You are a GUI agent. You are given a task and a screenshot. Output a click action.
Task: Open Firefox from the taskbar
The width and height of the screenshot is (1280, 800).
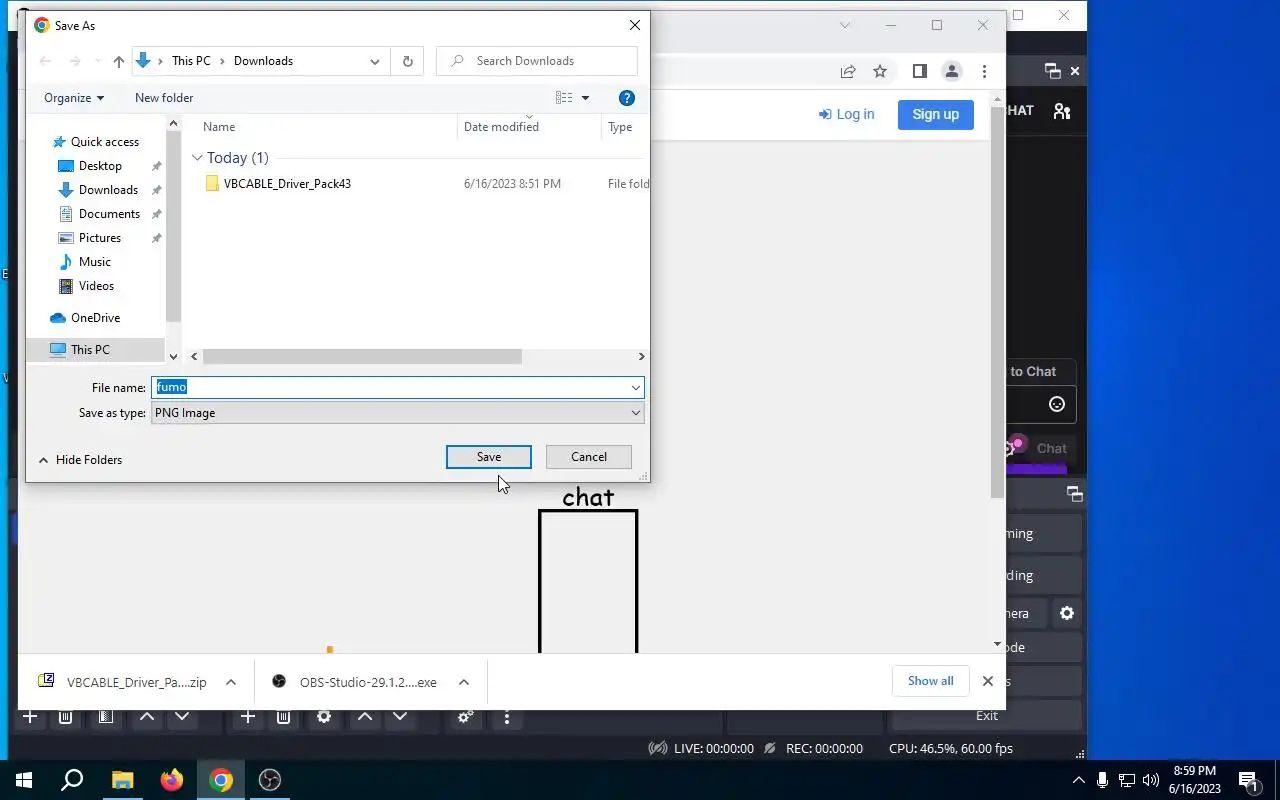[x=172, y=780]
